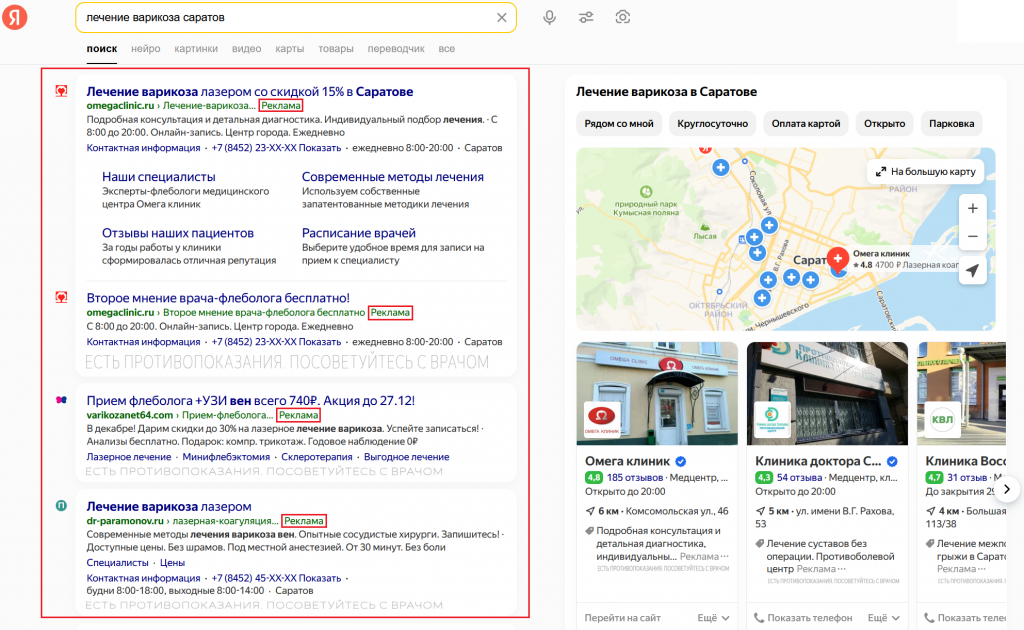Screen dimensions: 1024x630
Task: Clear the search query with X
Action: click(502, 18)
